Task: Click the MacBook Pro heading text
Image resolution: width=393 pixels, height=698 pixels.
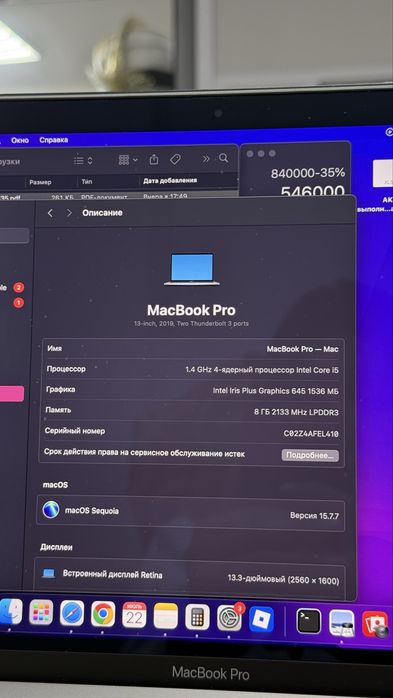Action: pos(191,310)
